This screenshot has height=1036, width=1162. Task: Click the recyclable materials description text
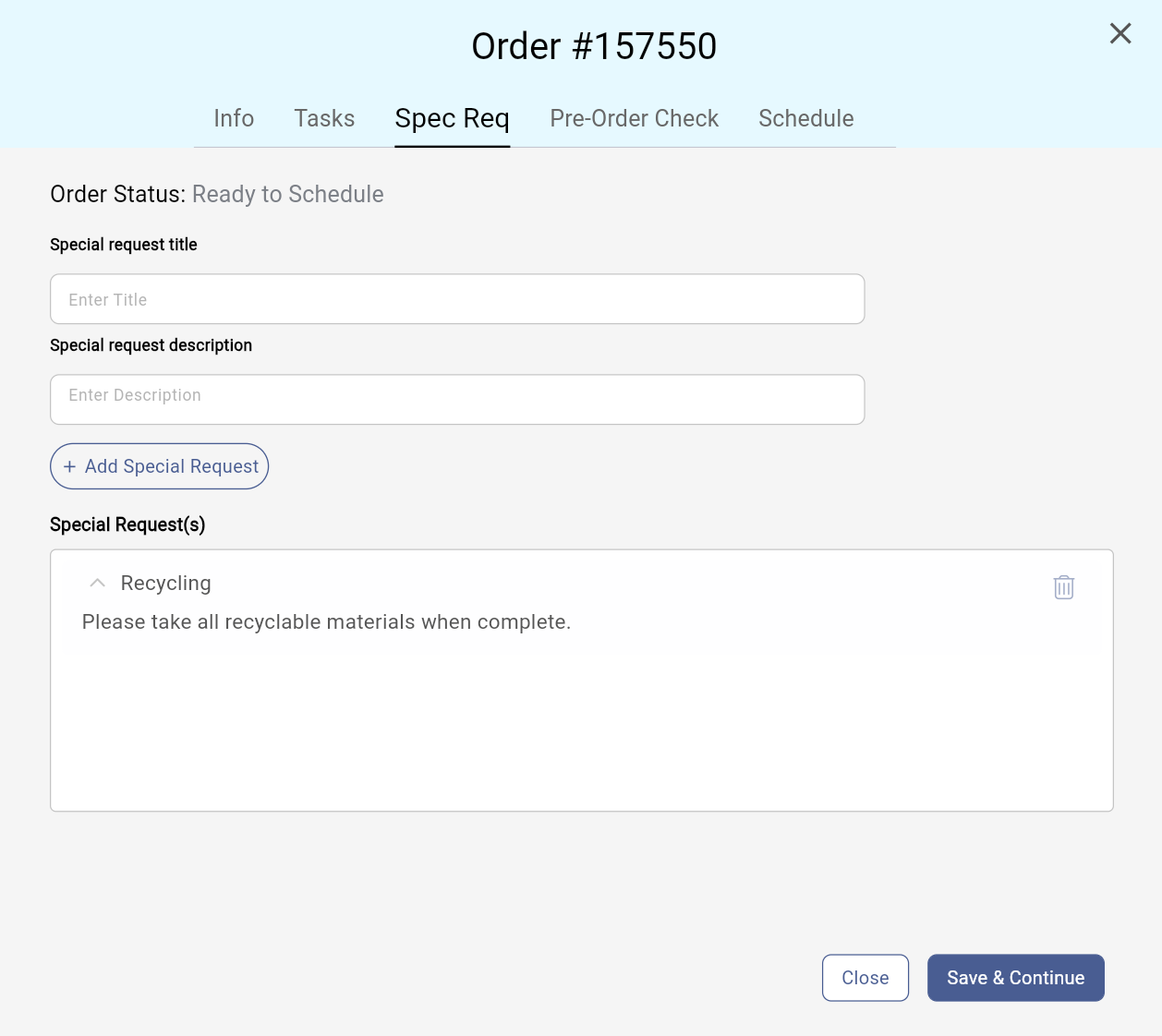[327, 622]
